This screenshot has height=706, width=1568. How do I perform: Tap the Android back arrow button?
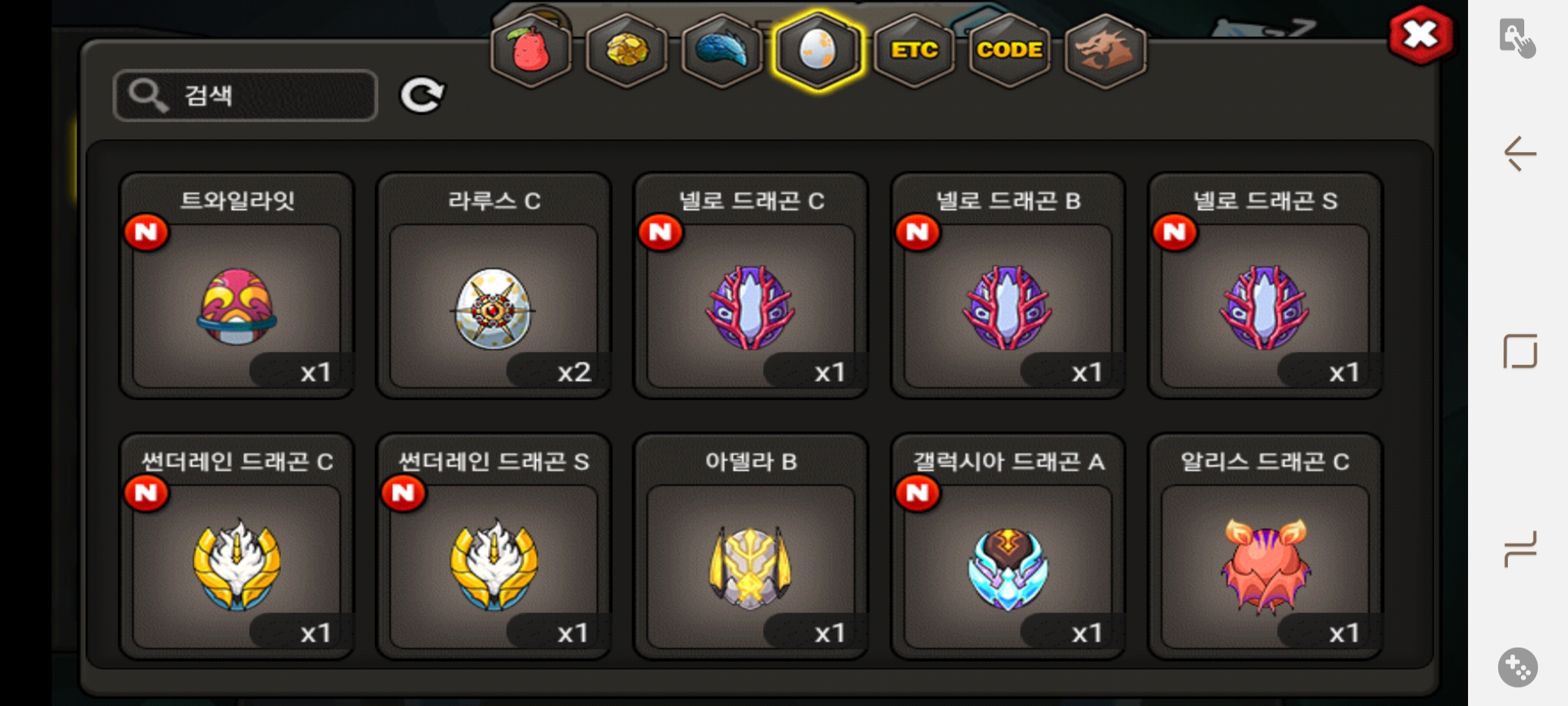click(x=1520, y=154)
